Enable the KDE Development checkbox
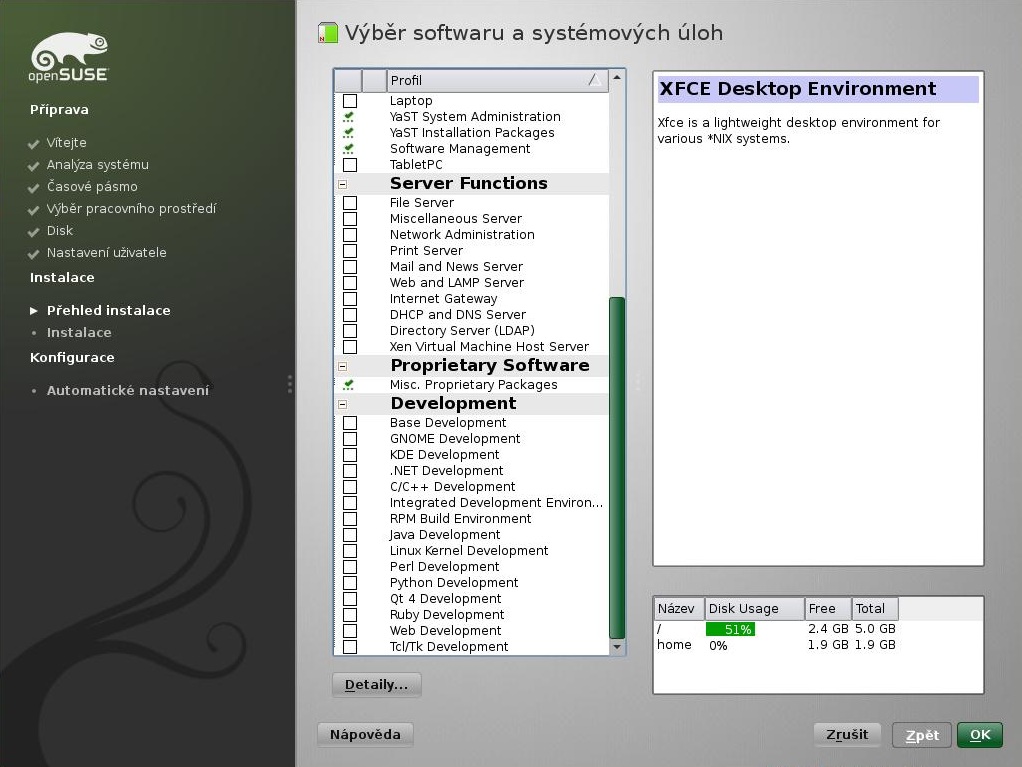1022x767 pixels. coord(350,455)
